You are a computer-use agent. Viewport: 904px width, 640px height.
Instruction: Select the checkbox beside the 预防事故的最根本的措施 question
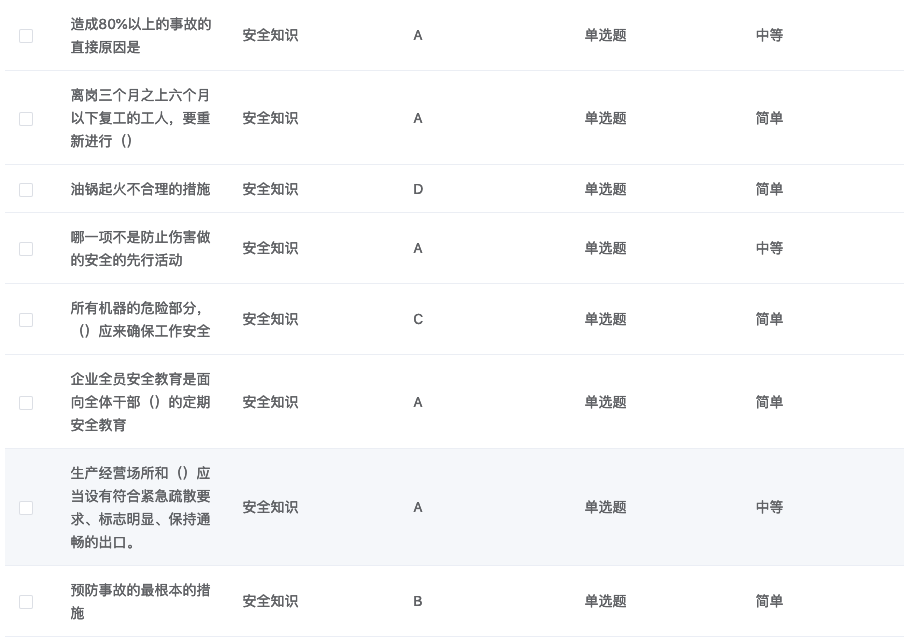pyautogui.click(x=26, y=601)
